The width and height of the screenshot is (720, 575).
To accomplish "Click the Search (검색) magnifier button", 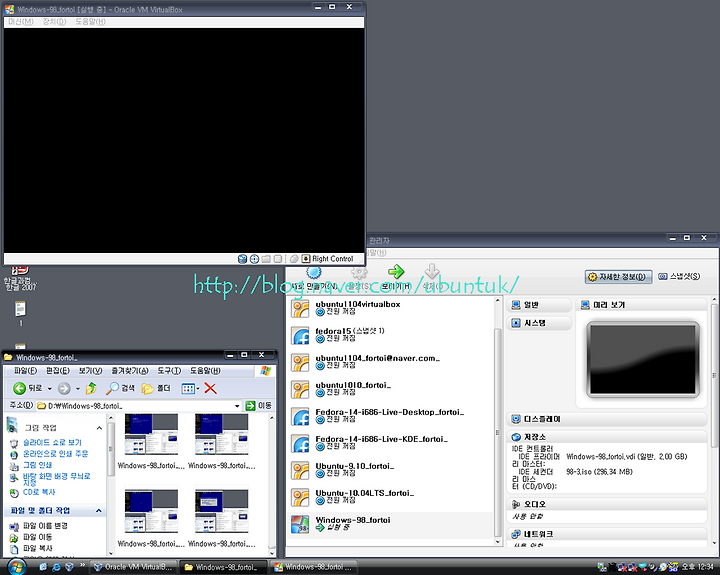I will [120, 389].
